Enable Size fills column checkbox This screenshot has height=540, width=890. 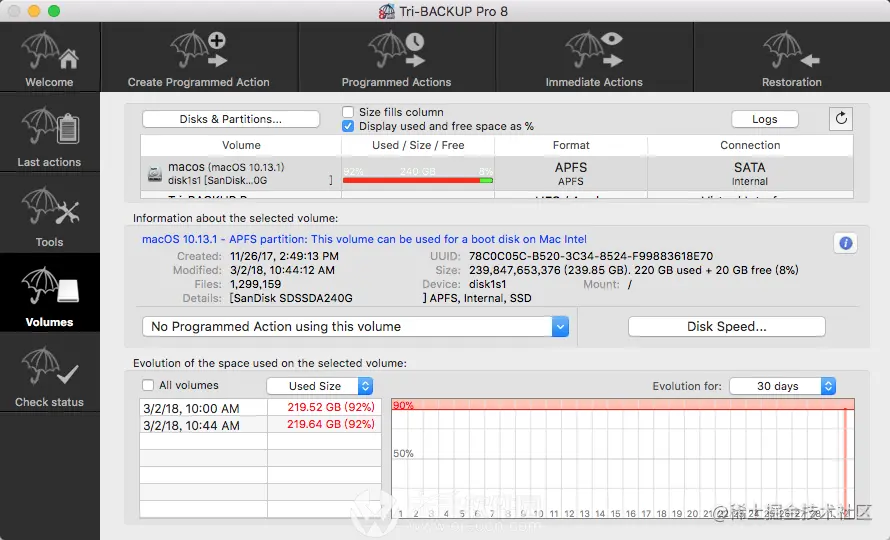348,112
